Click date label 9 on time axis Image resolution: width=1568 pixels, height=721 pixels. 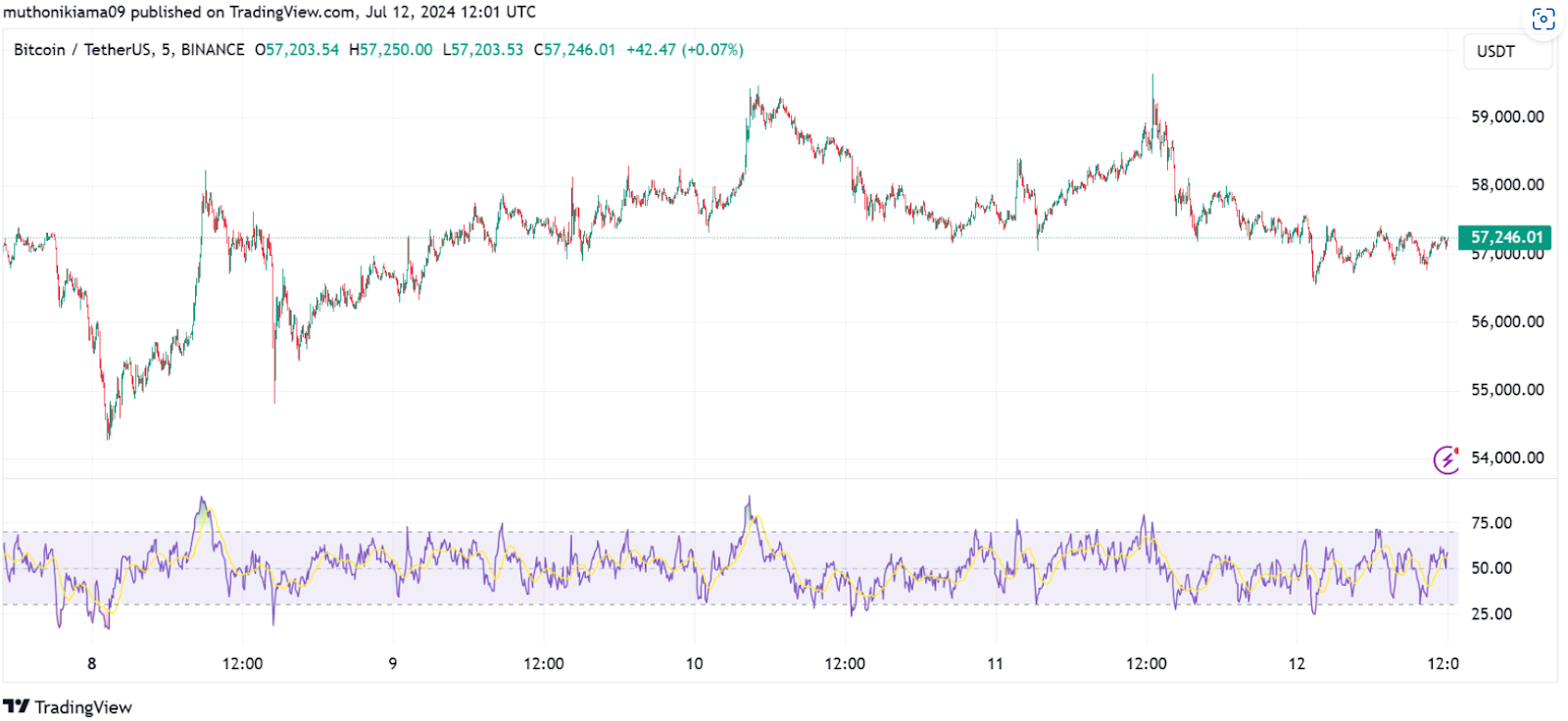point(393,663)
